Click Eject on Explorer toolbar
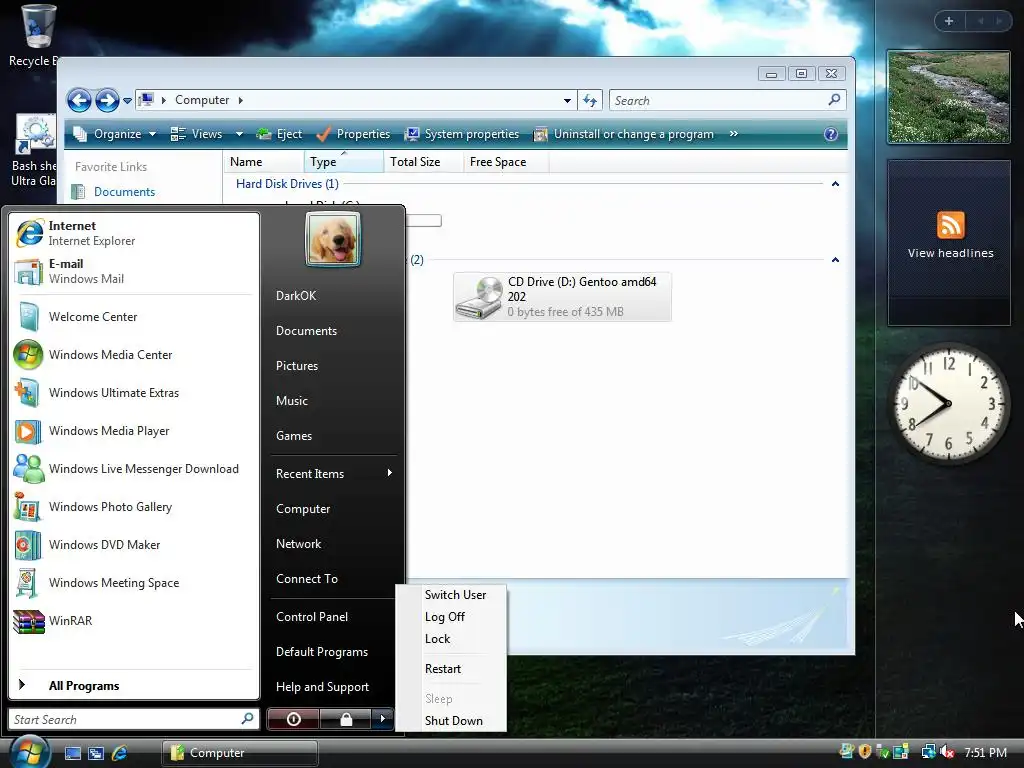The height and width of the screenshot is (768, 1024). pos(280,134)
